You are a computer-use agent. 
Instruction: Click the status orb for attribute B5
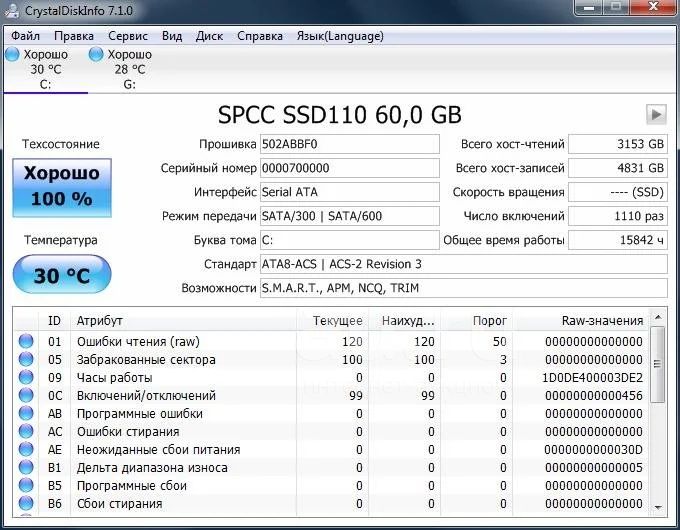pyautogui.click(x=26, y=485)
